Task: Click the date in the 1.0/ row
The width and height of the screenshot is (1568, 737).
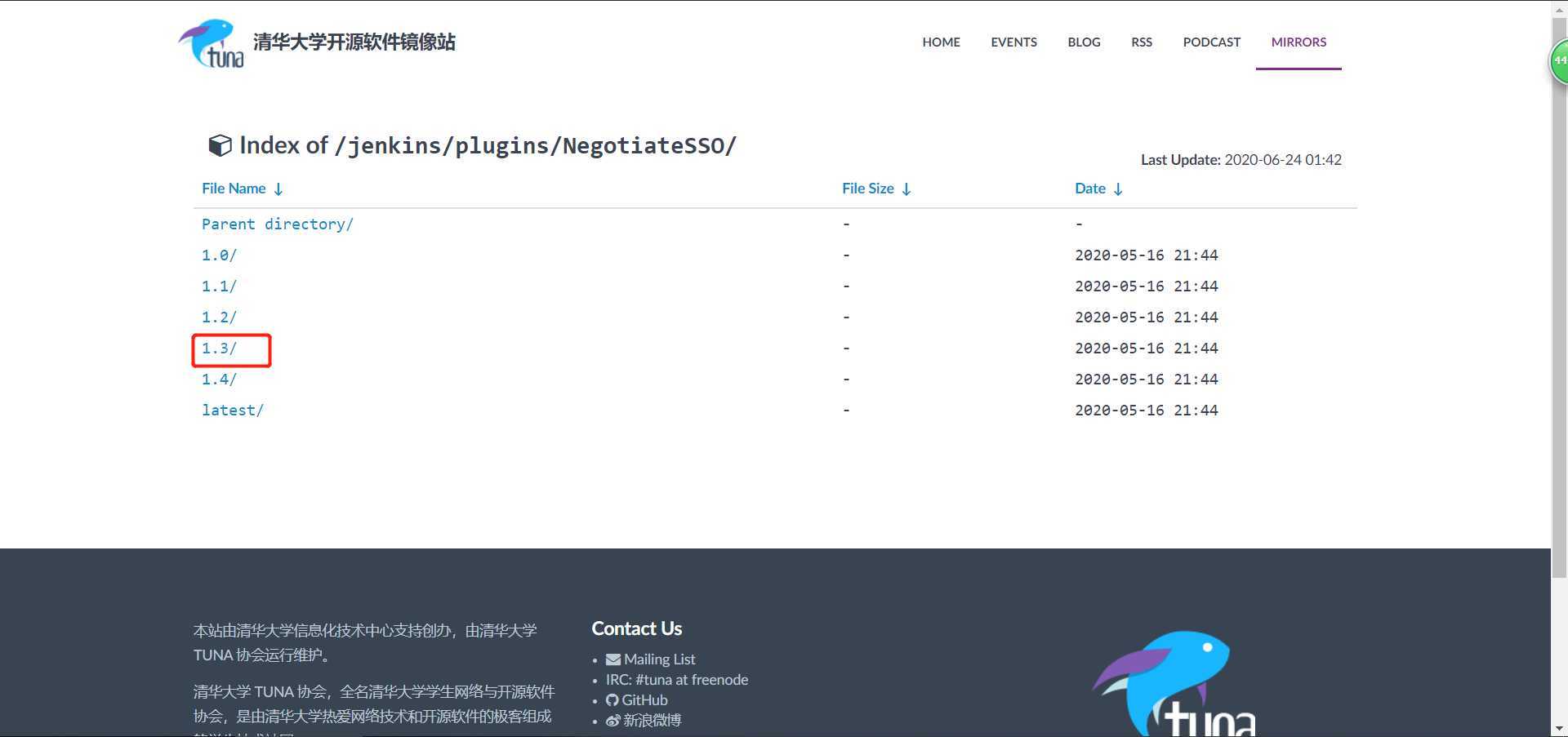Action: click(1147, 255)
